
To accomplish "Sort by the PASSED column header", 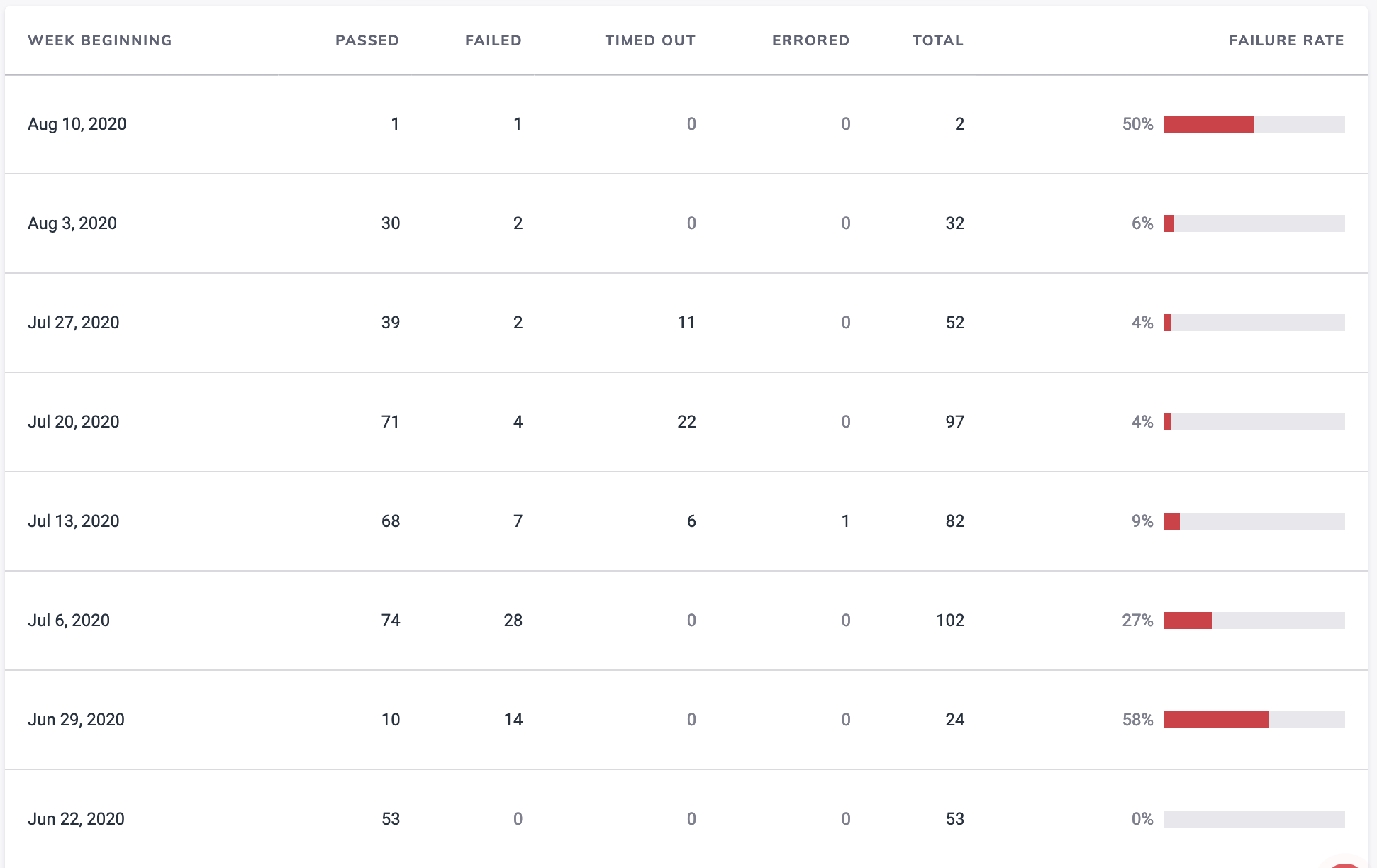I will coord(367,40).
